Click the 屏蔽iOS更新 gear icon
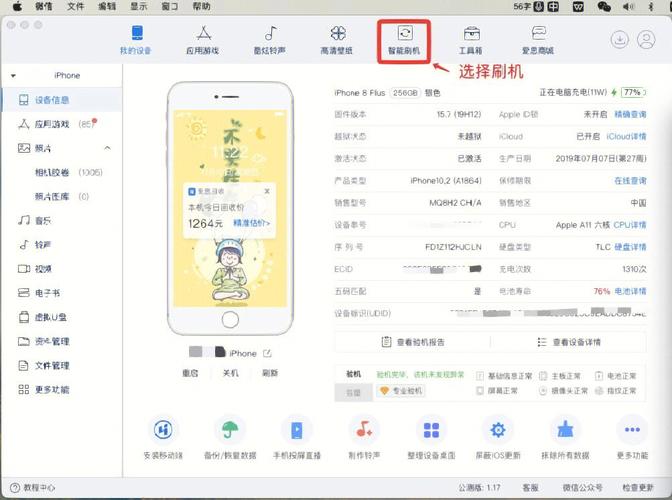The width and height of the screenshot is (672, 500). point(498,430)
